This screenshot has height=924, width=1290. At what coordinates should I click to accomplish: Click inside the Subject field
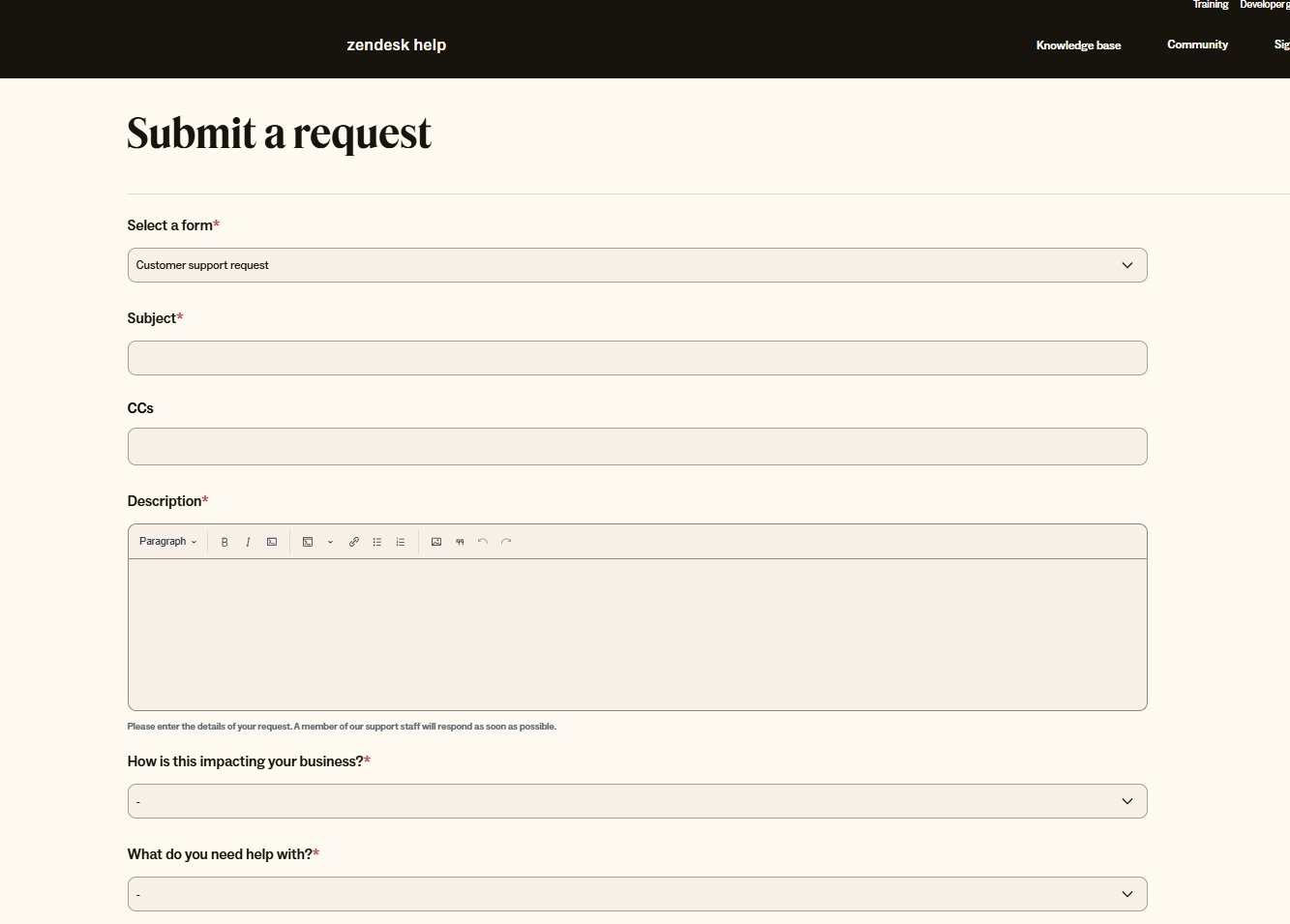click(x=637, y=357)
